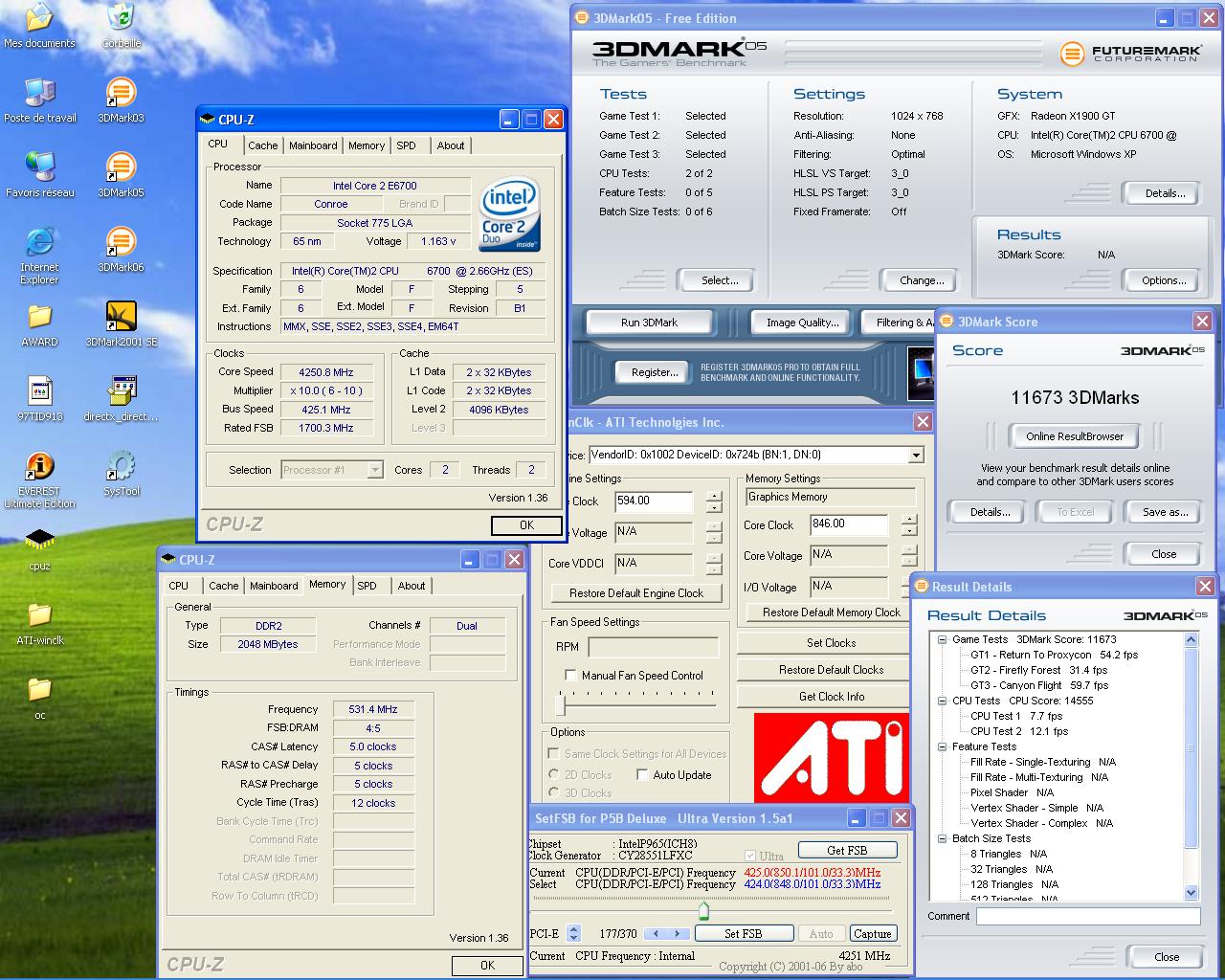Click the 3DMark Score window title icon
Image resolution: width=1225 pixels, height=980 pixels.
pyautogui.click(x=947, y=322)
